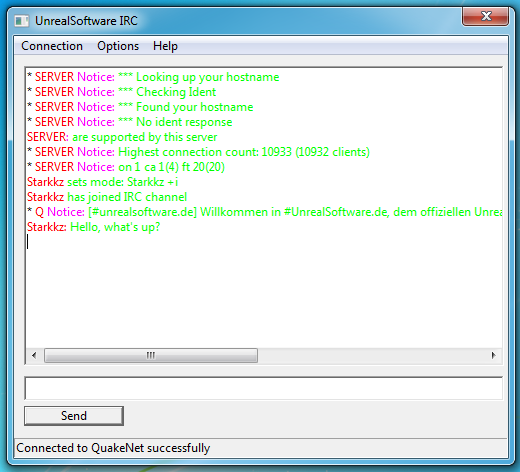
Task: Click the left scroll arrow of chat log
Action: tap(34, 355)
